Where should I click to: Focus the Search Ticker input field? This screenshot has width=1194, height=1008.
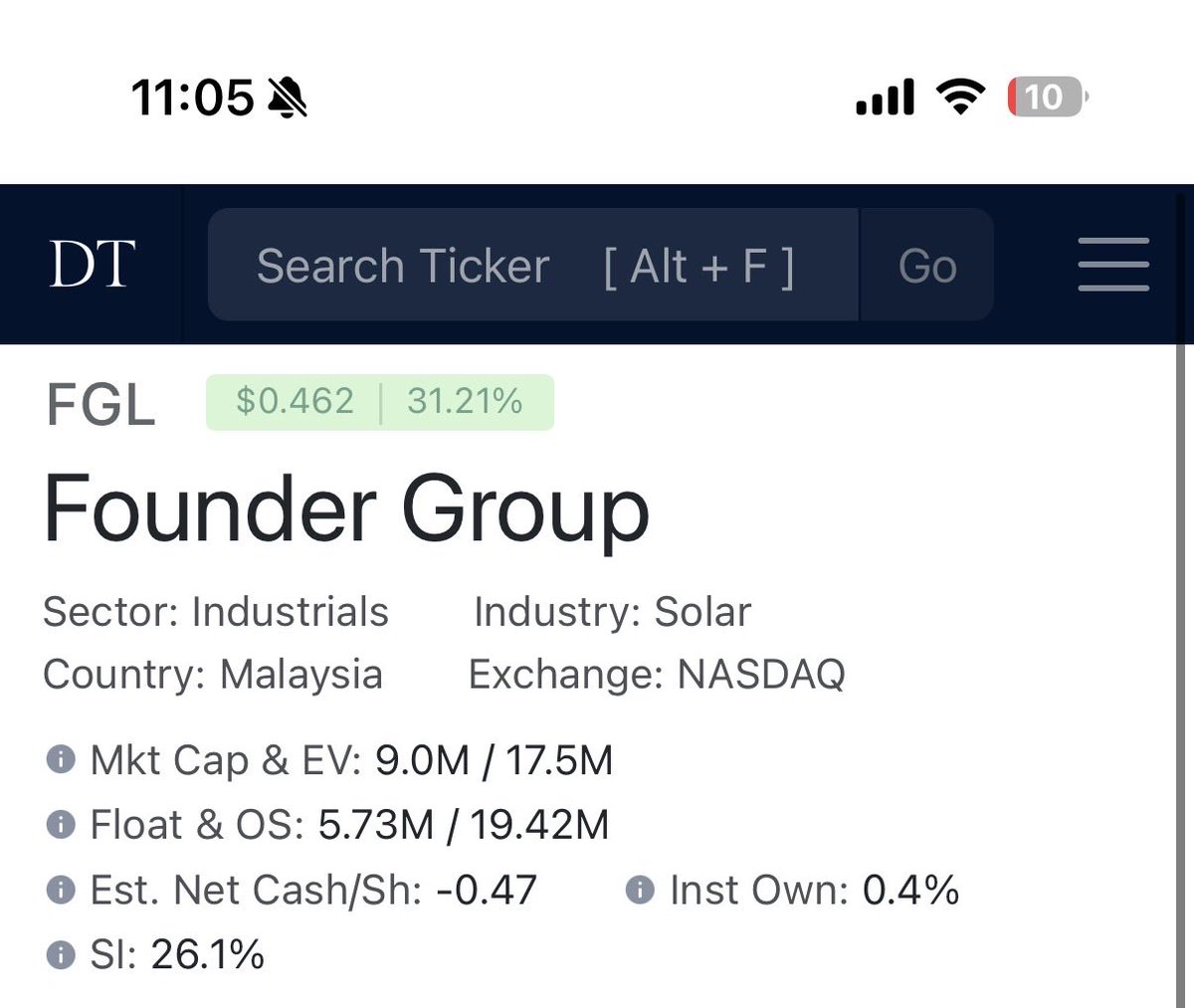tap(533, 265)
